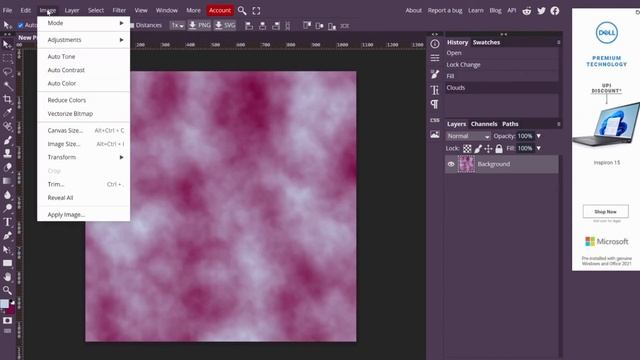This screenshot has height=360, width=640.
Task: Click Shop Now in Dell ad
Action: click(605, 212)
